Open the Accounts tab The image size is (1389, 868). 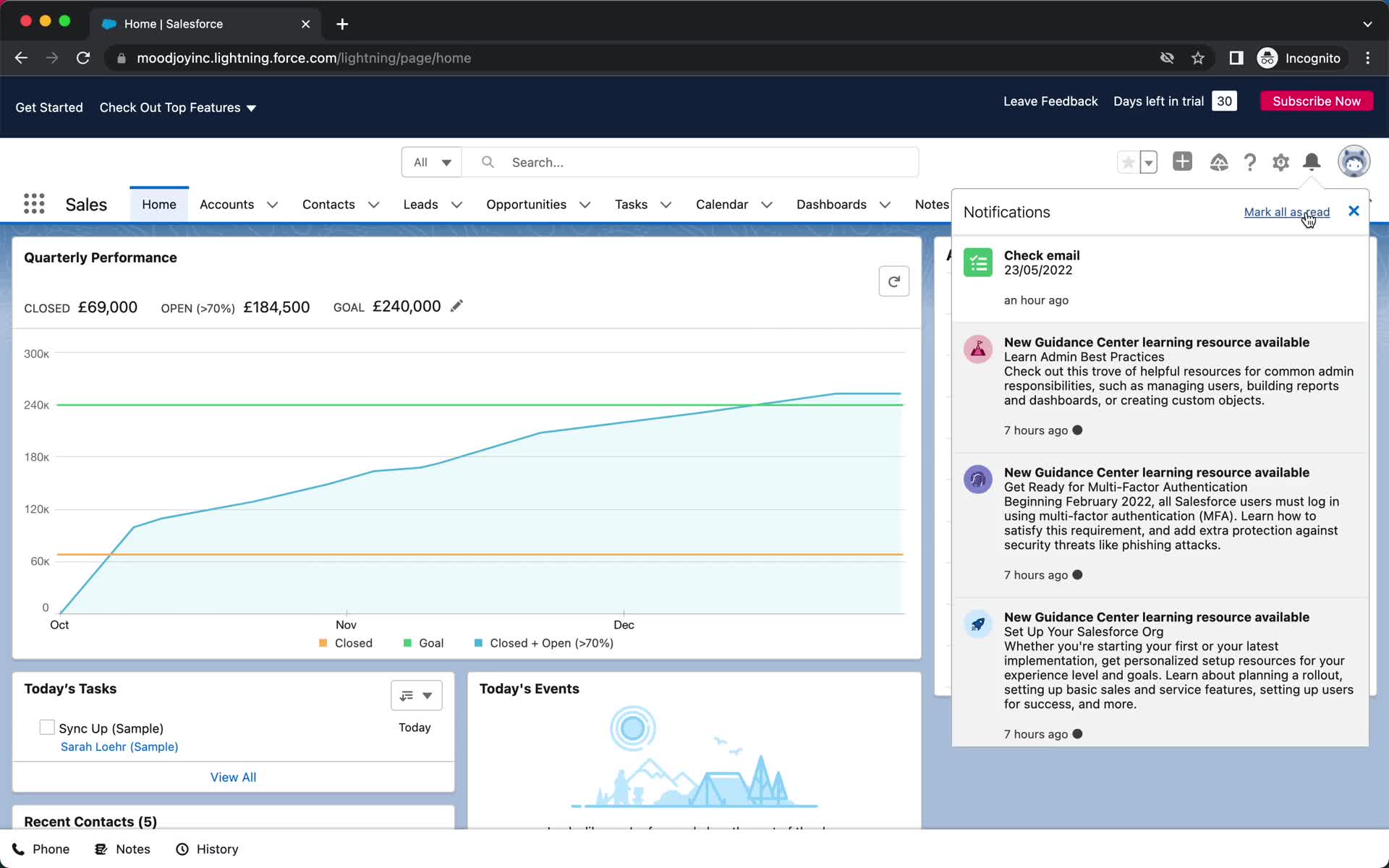226,205
